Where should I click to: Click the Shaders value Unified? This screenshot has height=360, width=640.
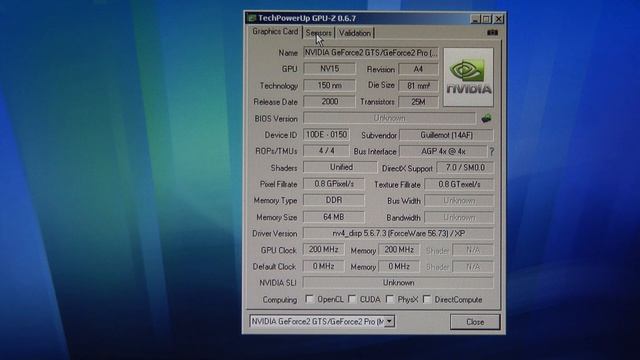(x=340, y=167)
